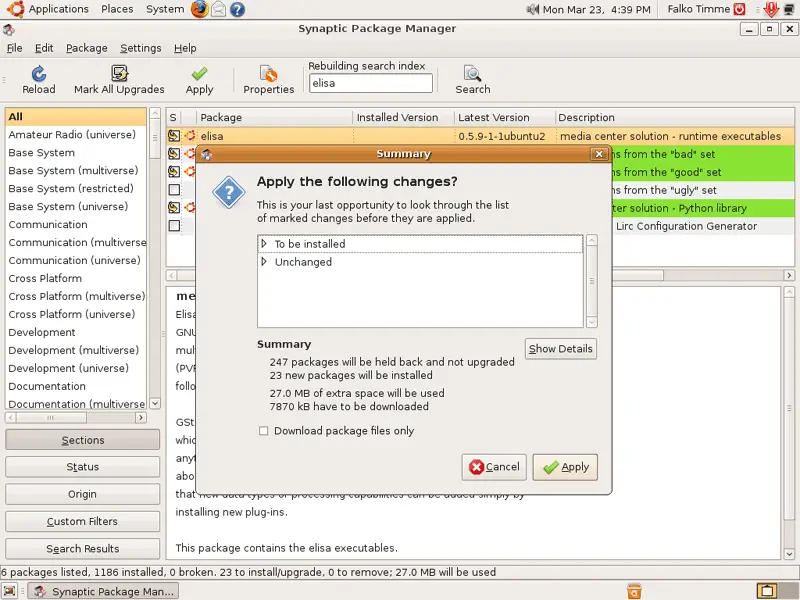Click the Synaptic icon in Summary title bar
The width and height of the screenshot is (800, 600).
[x=206, y=154]
